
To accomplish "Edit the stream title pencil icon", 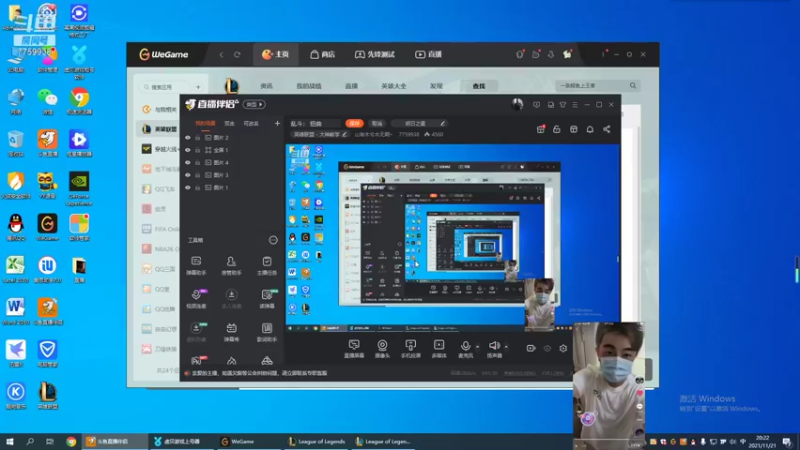I will click(442, 123).
